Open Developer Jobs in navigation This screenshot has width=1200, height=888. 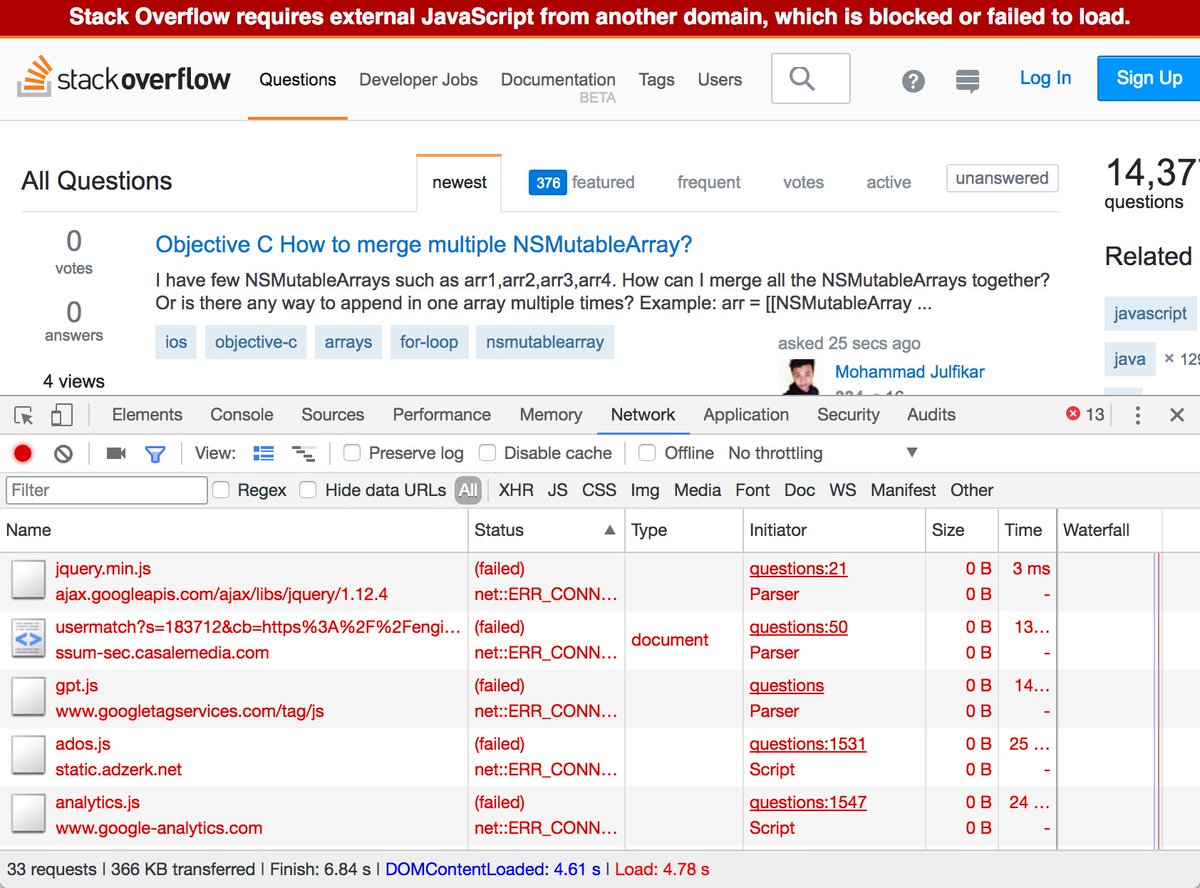pos(418,80)
